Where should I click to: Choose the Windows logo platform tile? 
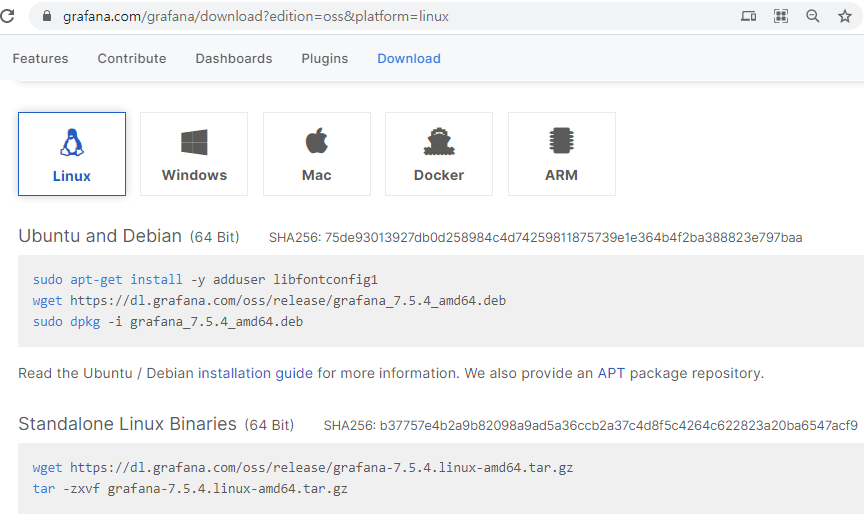tap(194, 154)
